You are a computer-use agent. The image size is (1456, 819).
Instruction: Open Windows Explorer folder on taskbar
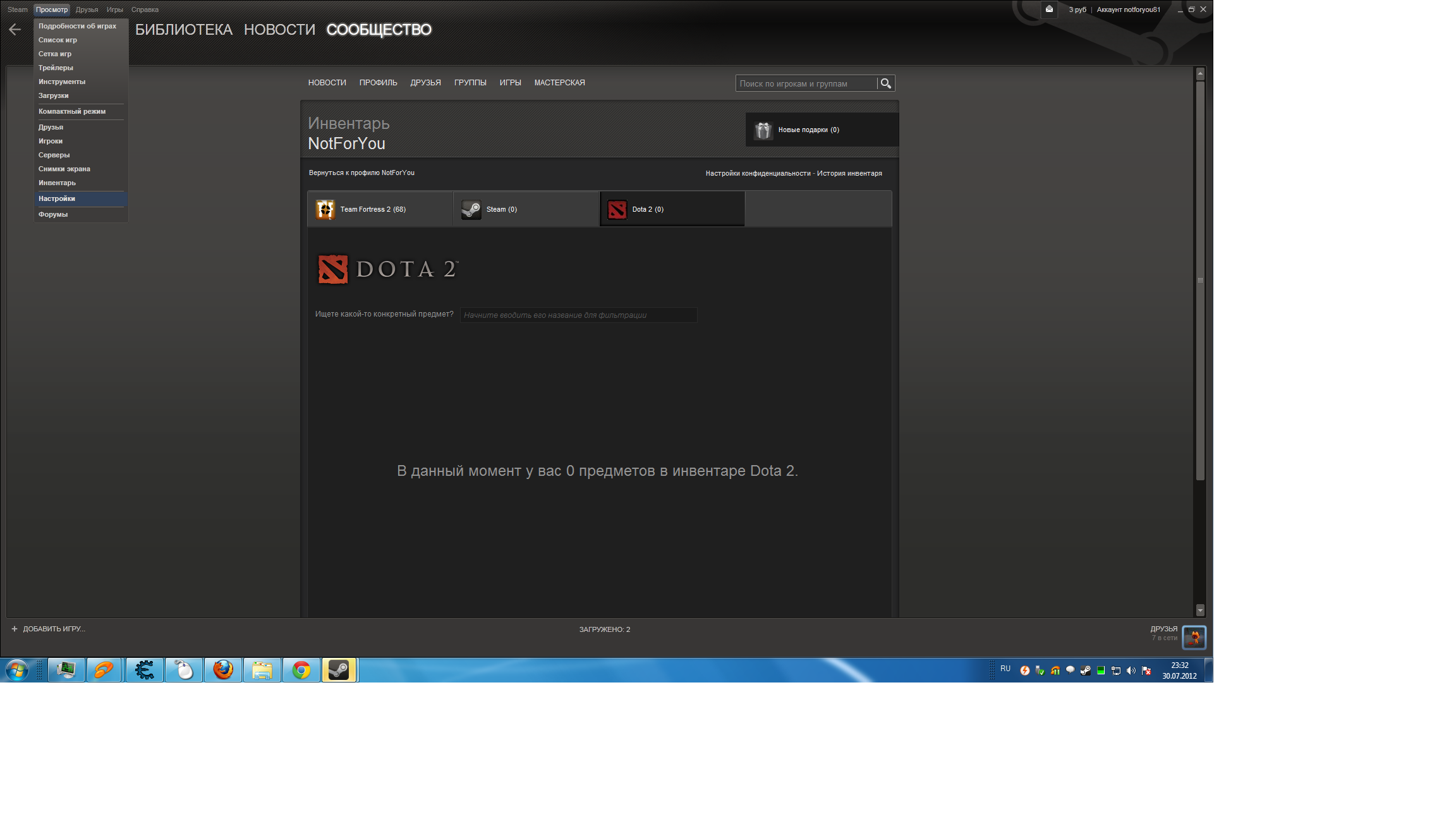262,670
